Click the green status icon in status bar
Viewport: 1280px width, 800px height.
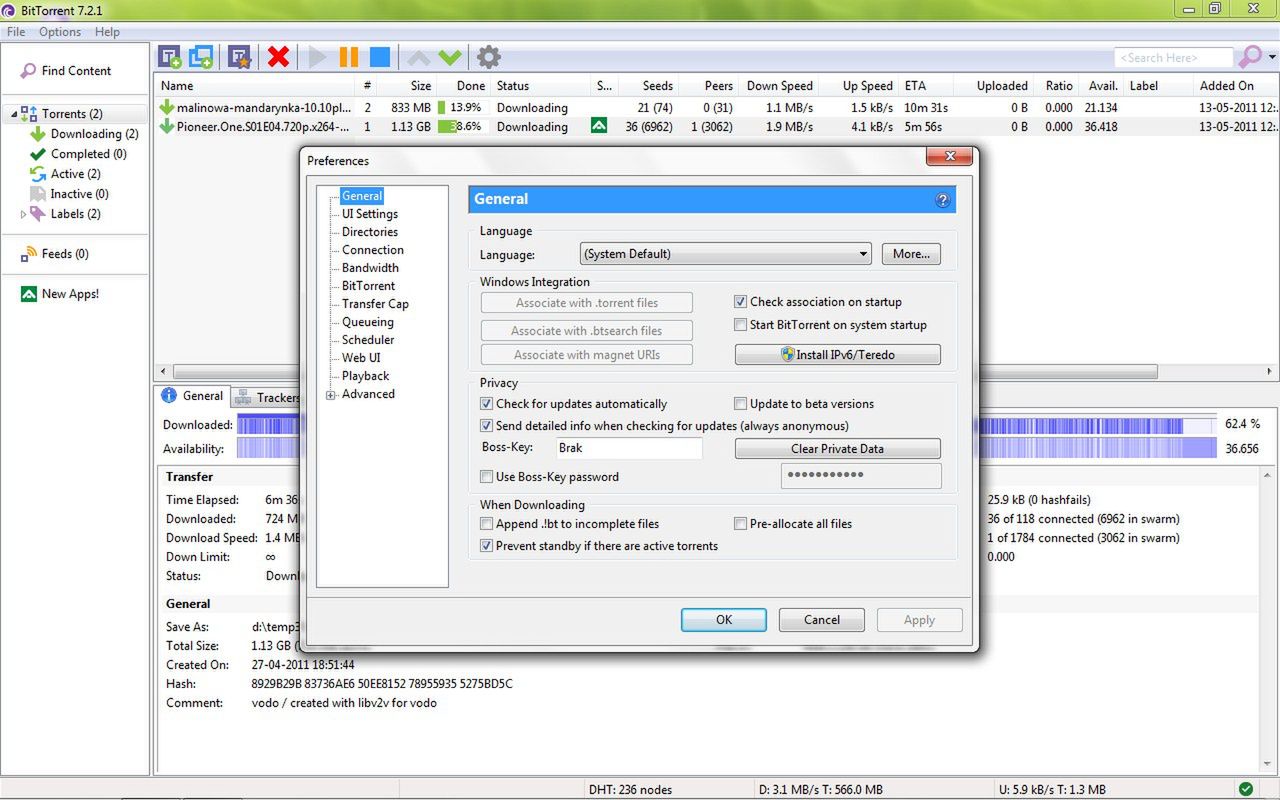coord(1245,789)
